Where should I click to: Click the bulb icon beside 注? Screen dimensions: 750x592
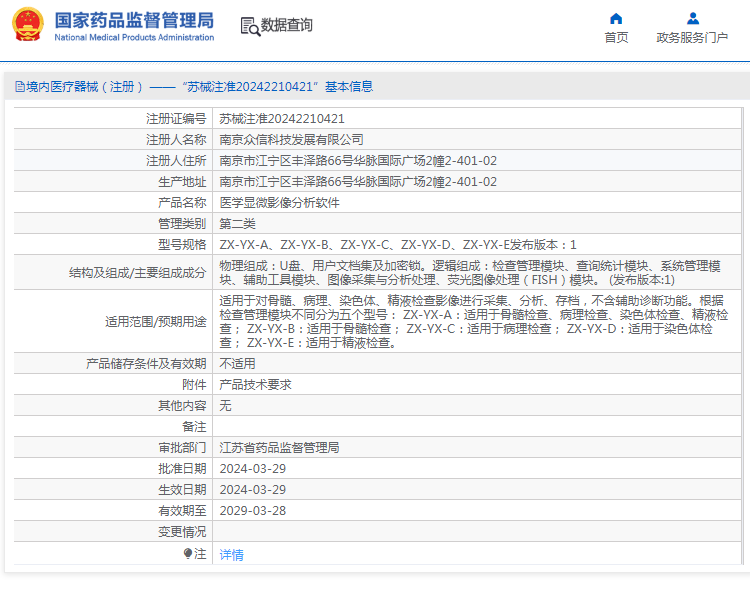pos(188,553)
